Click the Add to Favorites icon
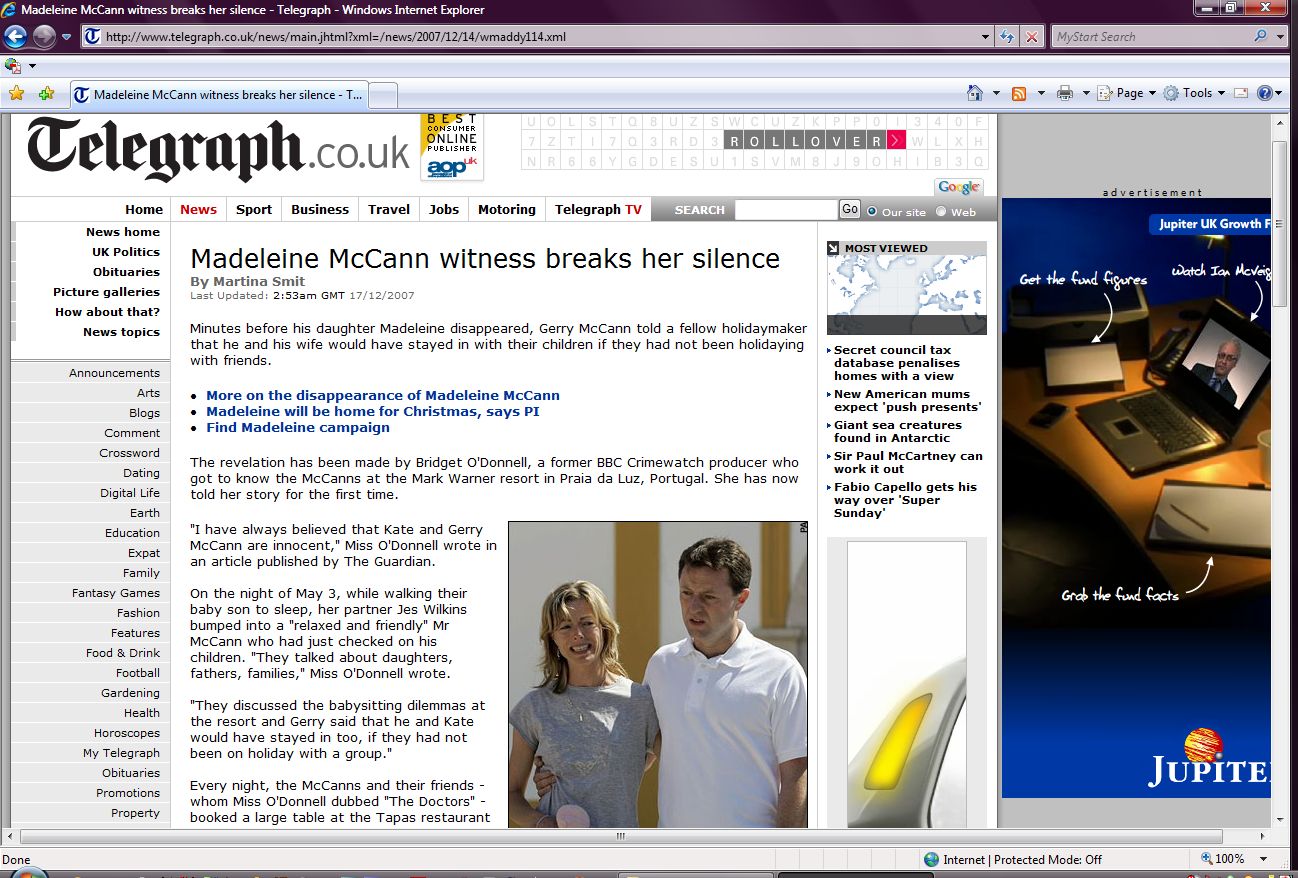This screenshot has height=878, width=1298. click(x=46, y=94)
